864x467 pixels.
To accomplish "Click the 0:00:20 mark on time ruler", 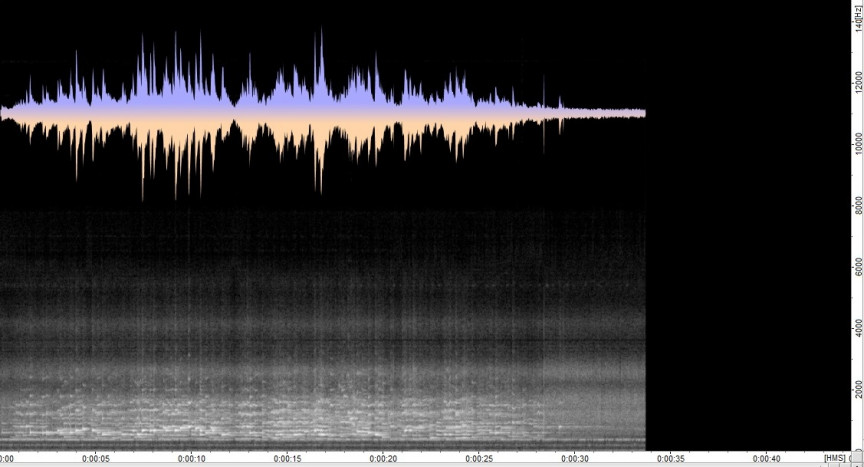I will click(383, 459).
